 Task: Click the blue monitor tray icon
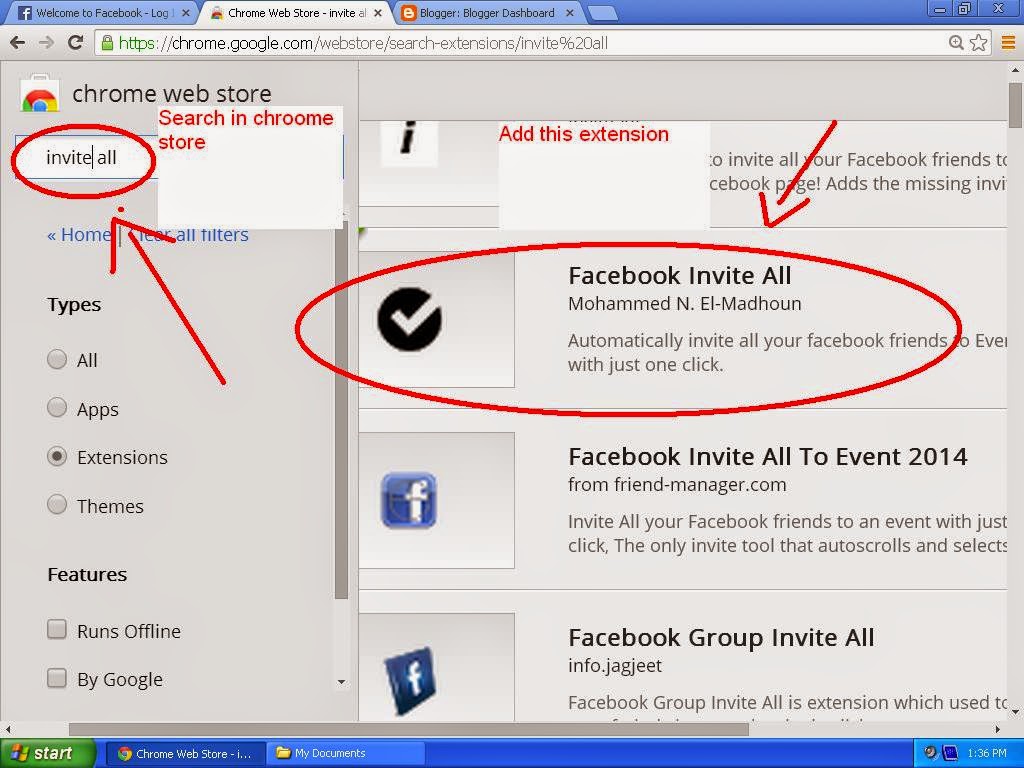[950, 754]
